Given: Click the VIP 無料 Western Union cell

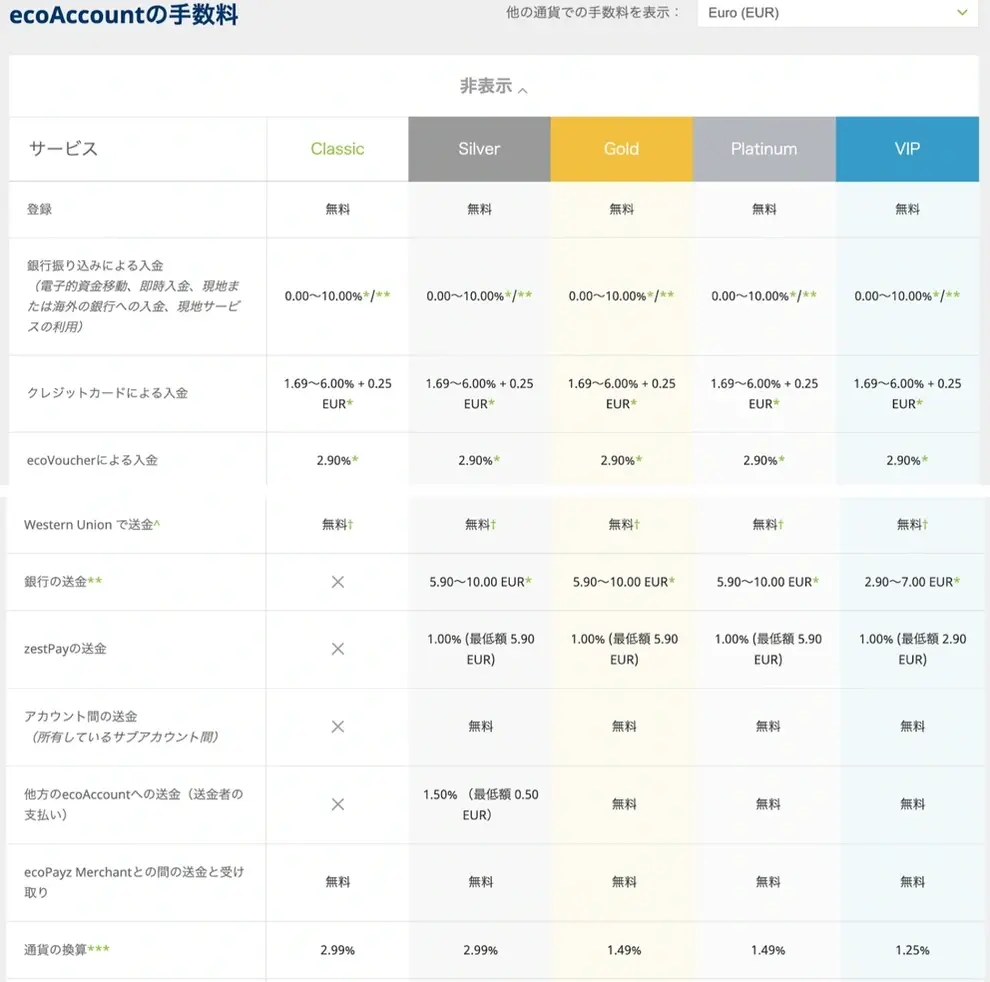Looking at the screenshot, I should point(912,524).
